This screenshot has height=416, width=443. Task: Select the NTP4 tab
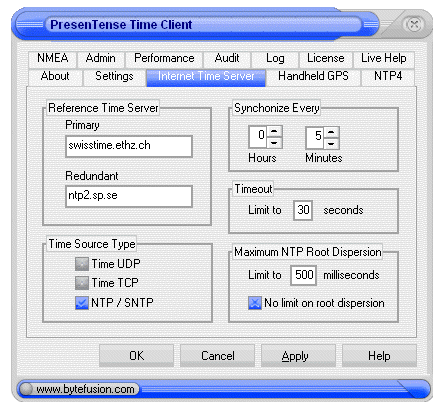pyautogui.click(x=388, y=76)
